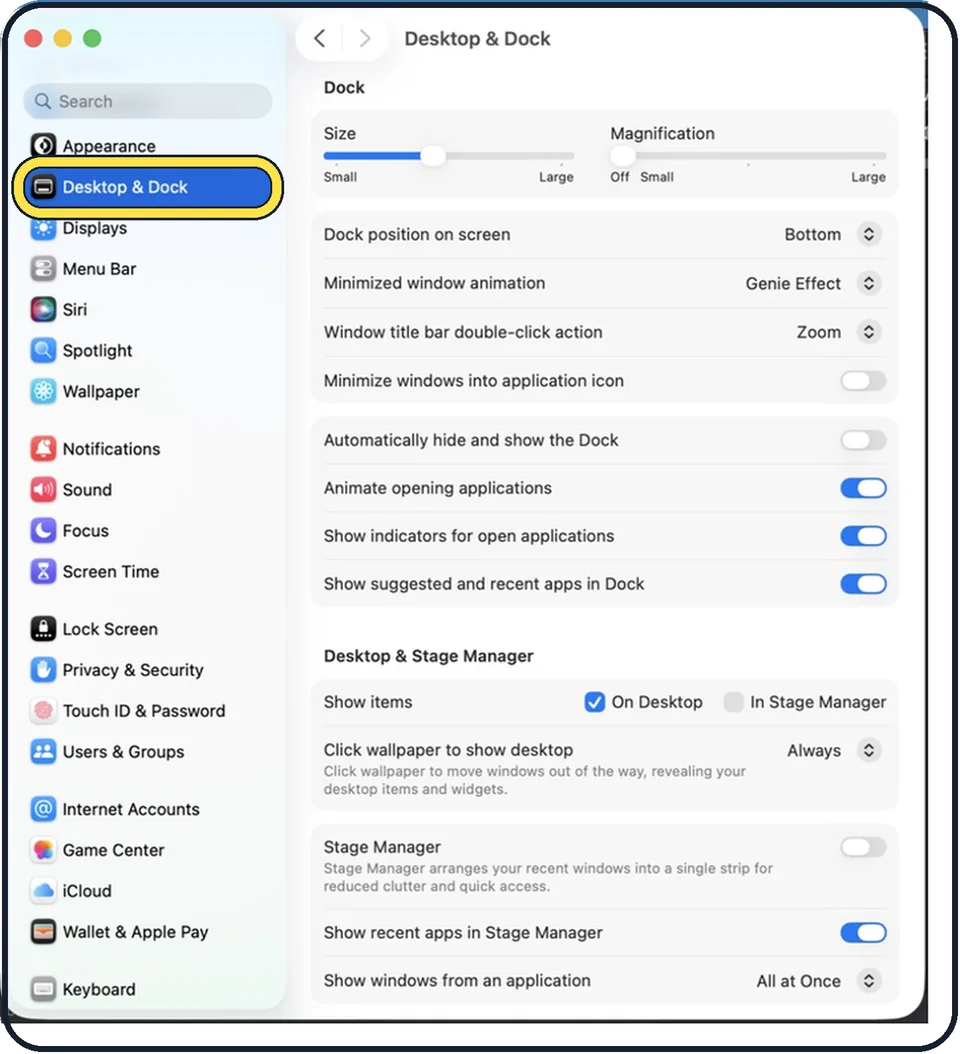The height and width of the screenshot is (1054, 960).
Task: Click the Search field
Action: click(148, 101)
